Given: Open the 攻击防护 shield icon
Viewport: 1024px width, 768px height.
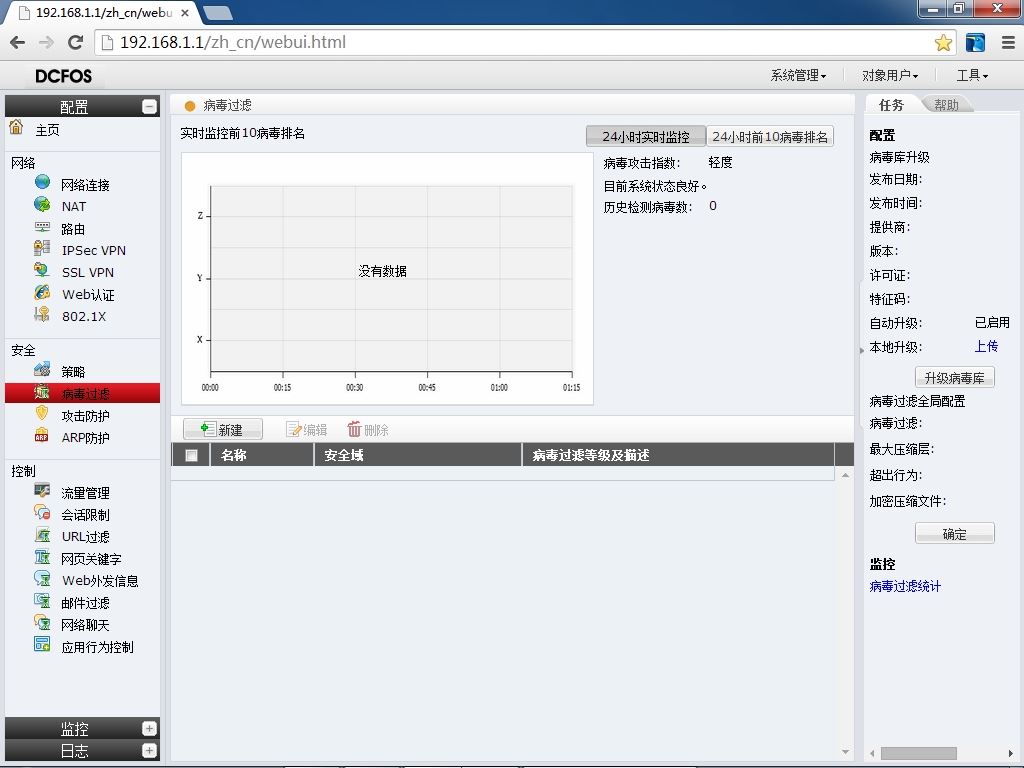Looking at the screenshot, I should click(42, 414).
